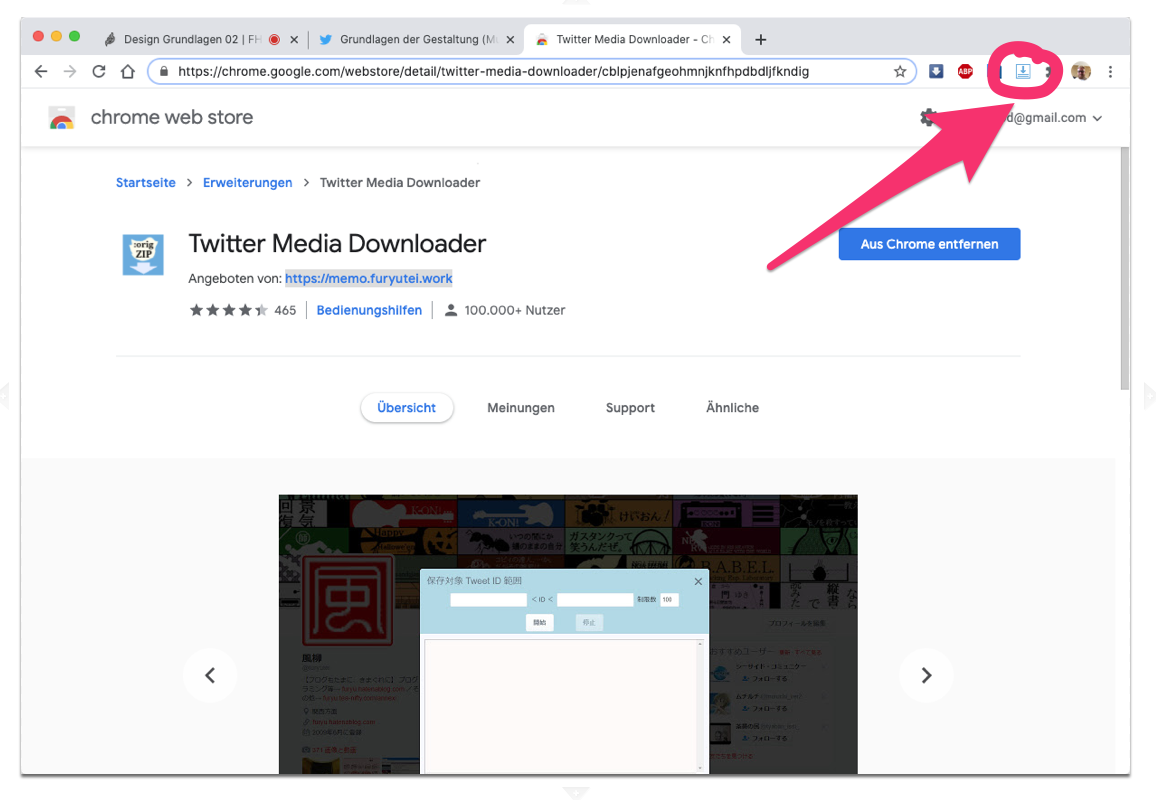Image resolution: width=1156 pixels, height=800 pixels.
Task: Show previous screenshot in carousel
Action: coord(210,675)
